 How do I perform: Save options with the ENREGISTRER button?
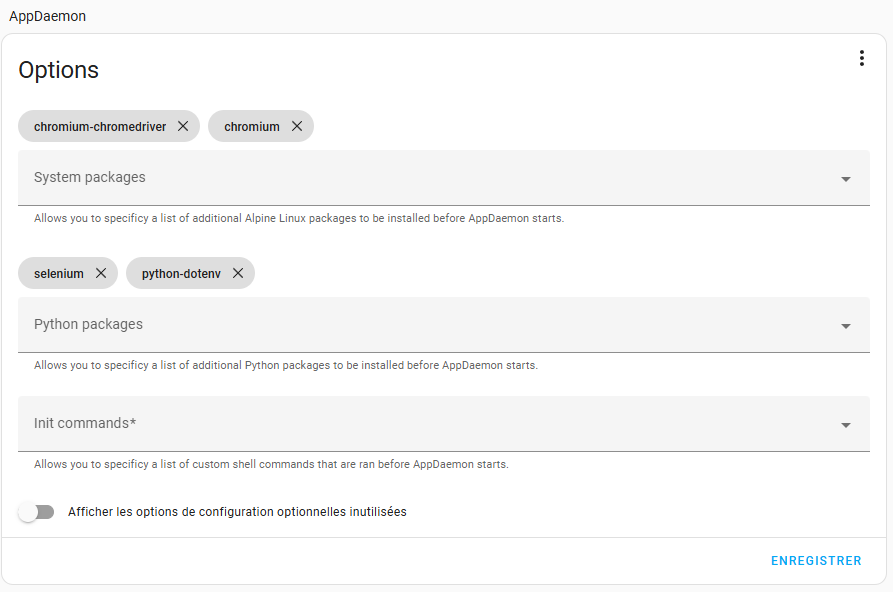[816, 561]
